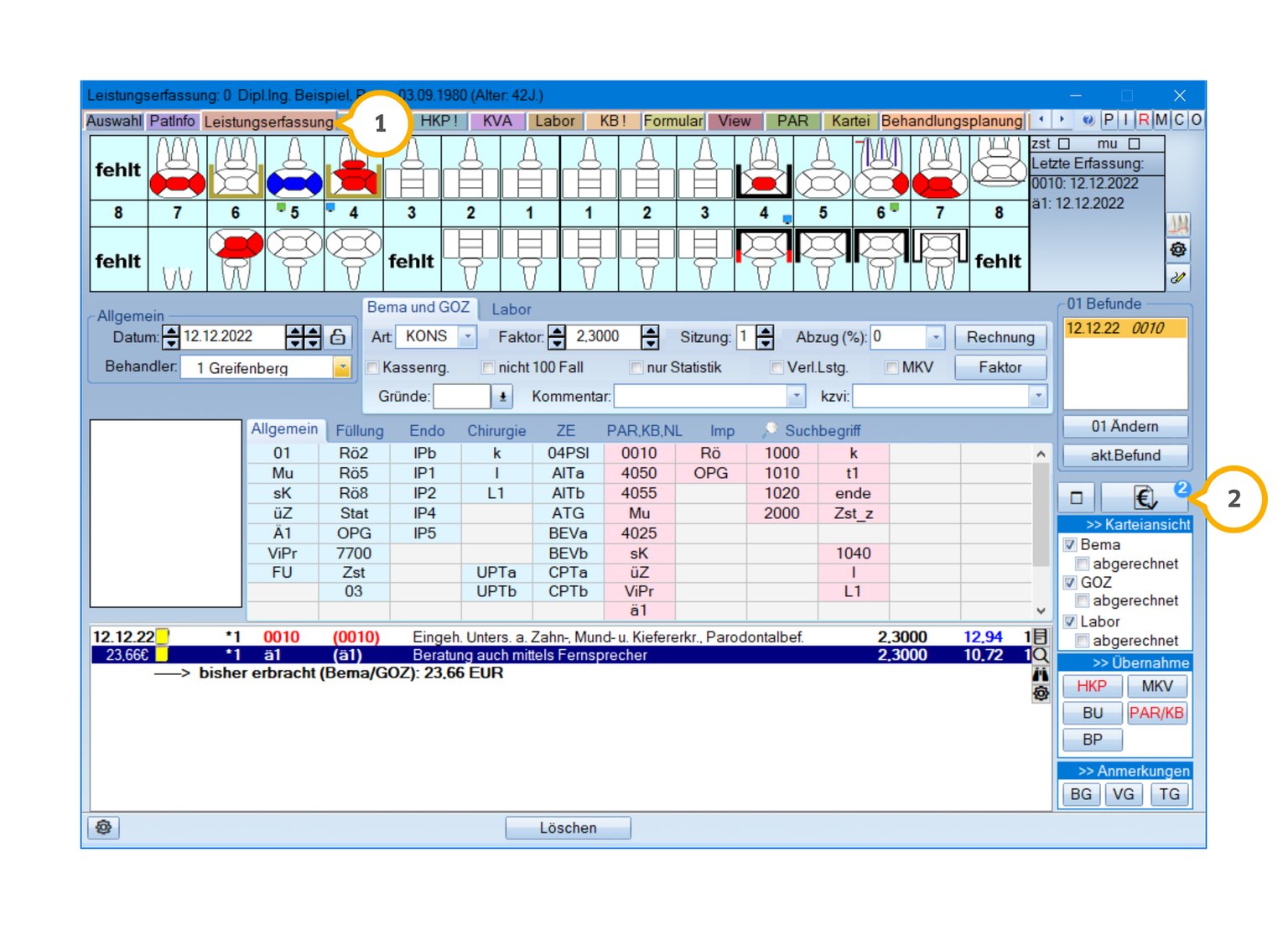The height and width of the screenshot is (930, 1288).
Task: Click the blue help question mark icon
Action: click(1088, 121)
